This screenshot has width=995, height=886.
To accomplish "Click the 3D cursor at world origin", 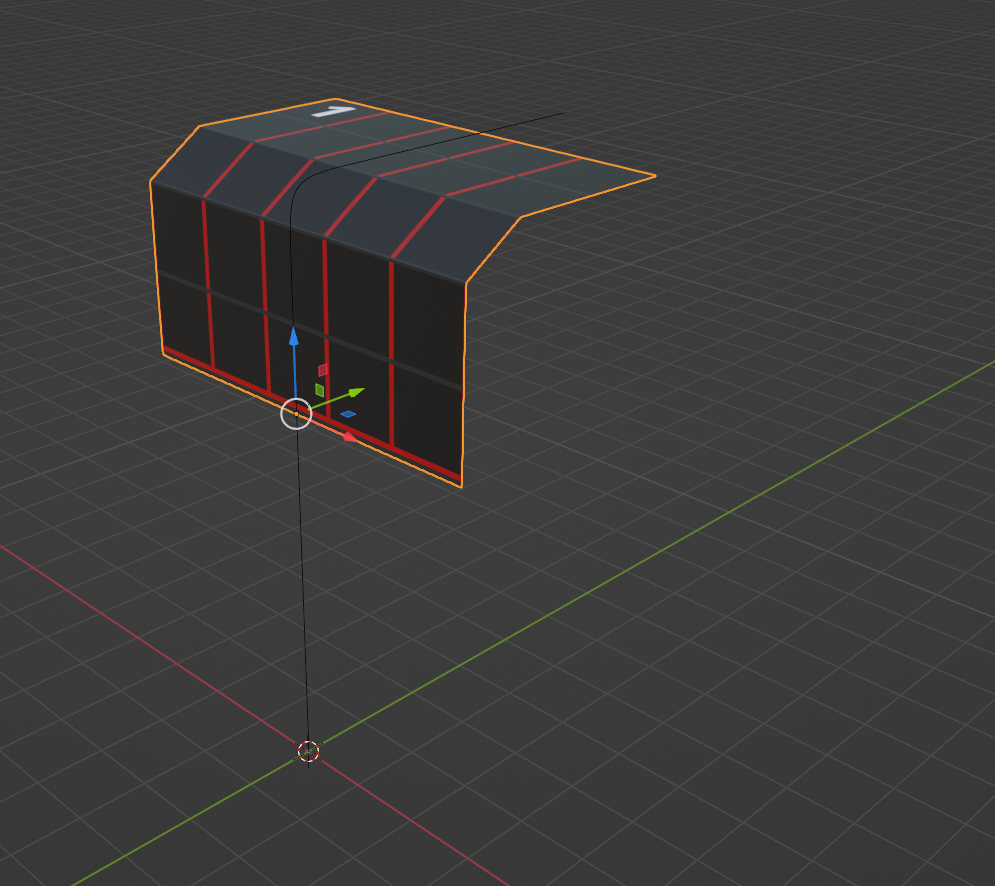I will [308, 751].
